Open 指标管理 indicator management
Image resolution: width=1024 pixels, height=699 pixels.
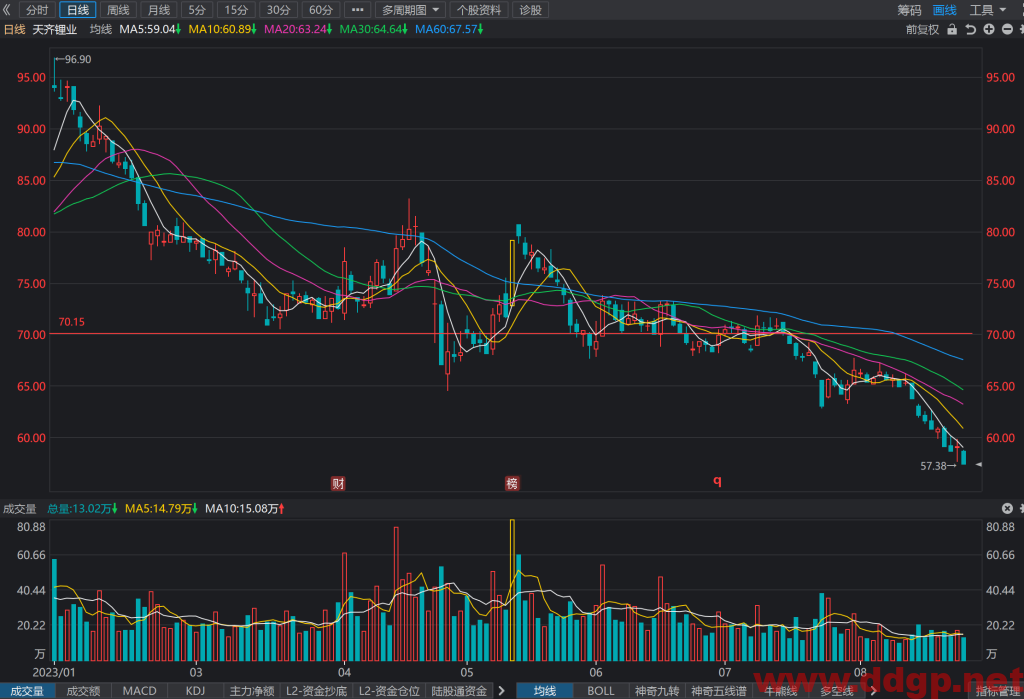999,691
